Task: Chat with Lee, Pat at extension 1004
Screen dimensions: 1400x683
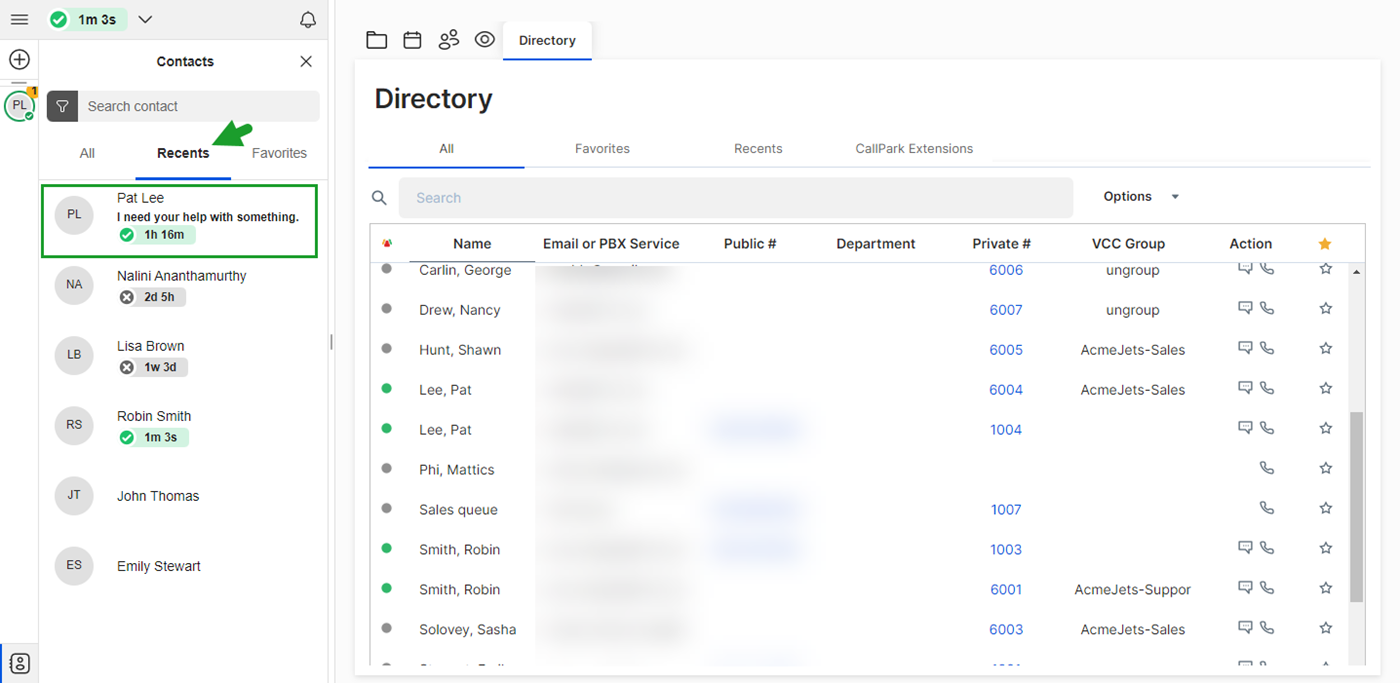Action: tap(1245, 429)
